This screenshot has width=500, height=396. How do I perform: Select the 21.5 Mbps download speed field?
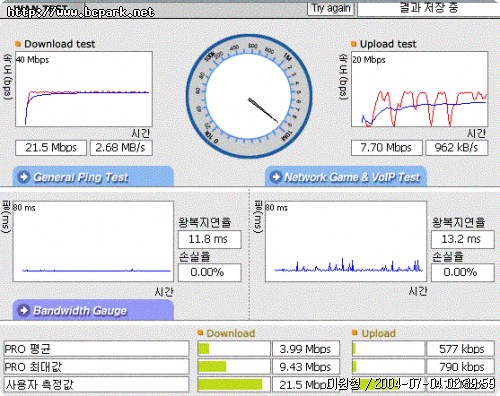coord(51,148)
